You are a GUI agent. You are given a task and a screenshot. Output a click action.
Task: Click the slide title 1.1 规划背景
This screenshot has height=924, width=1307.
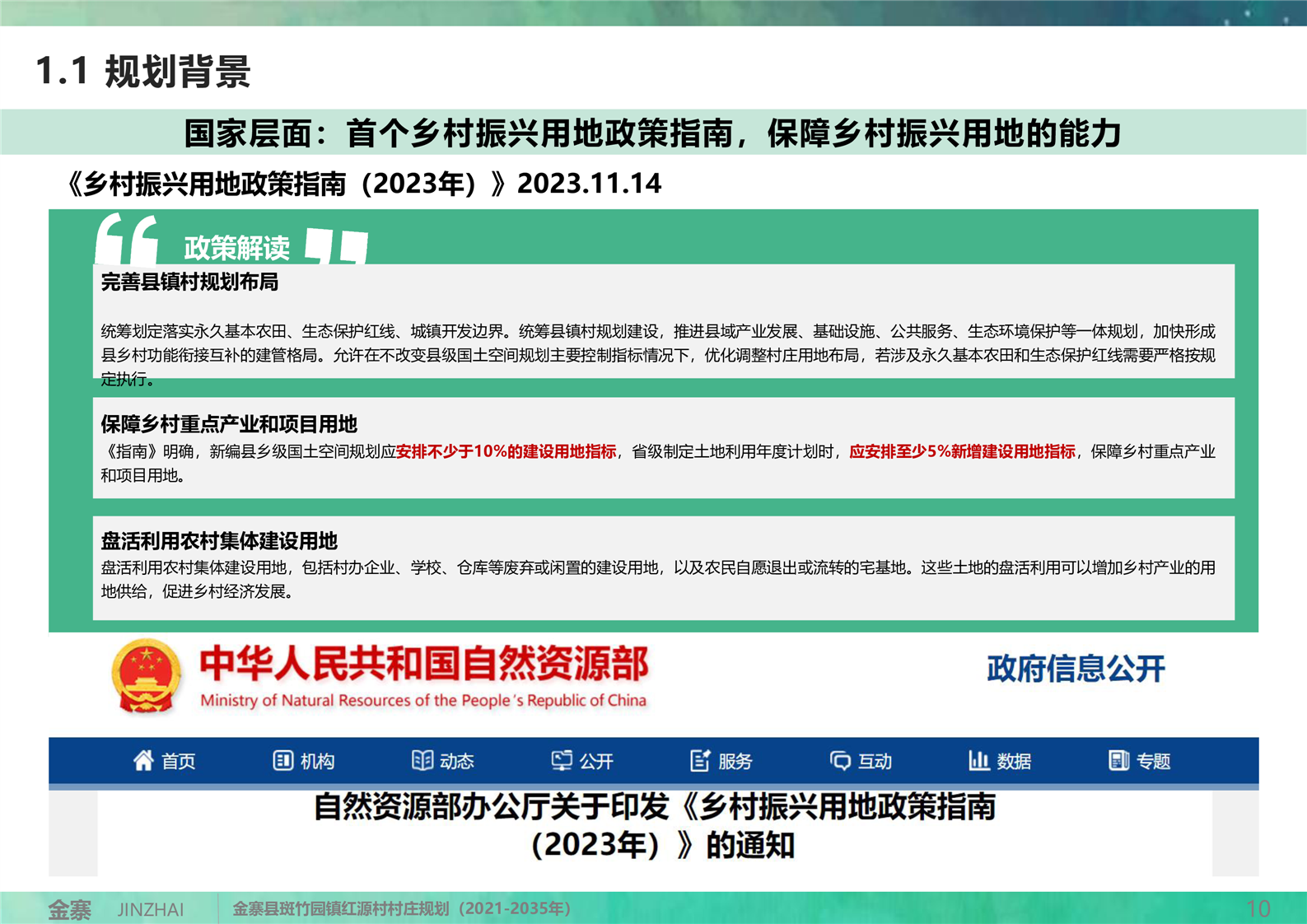[x=143, y=72]
